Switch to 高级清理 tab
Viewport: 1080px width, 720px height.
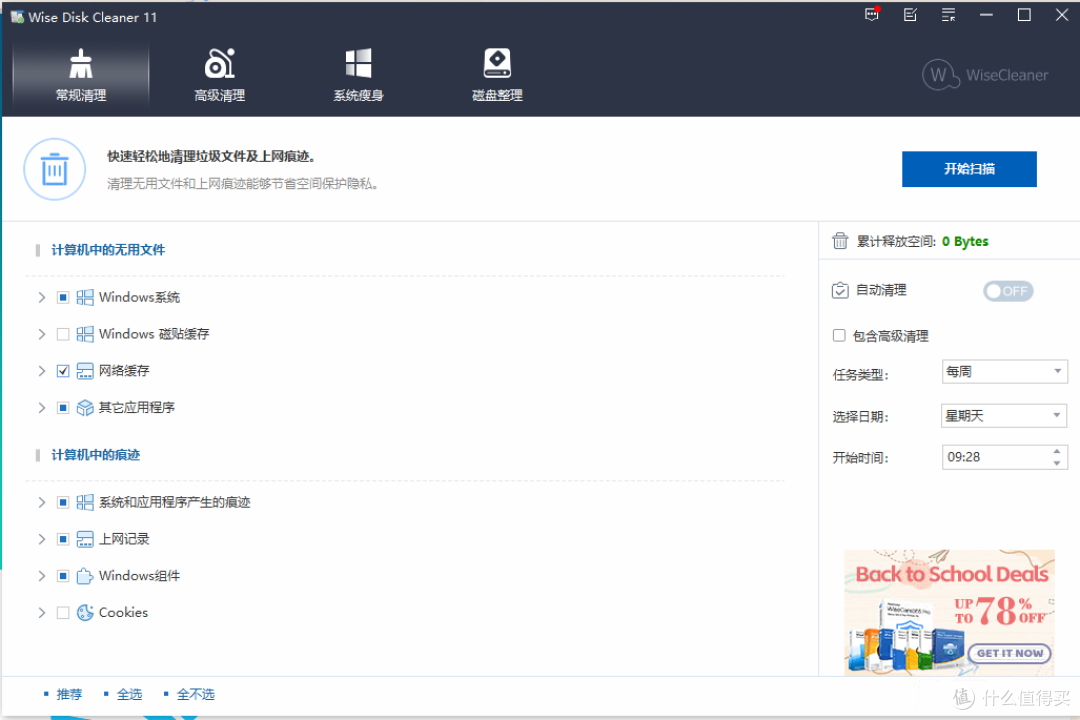point(220,76)
